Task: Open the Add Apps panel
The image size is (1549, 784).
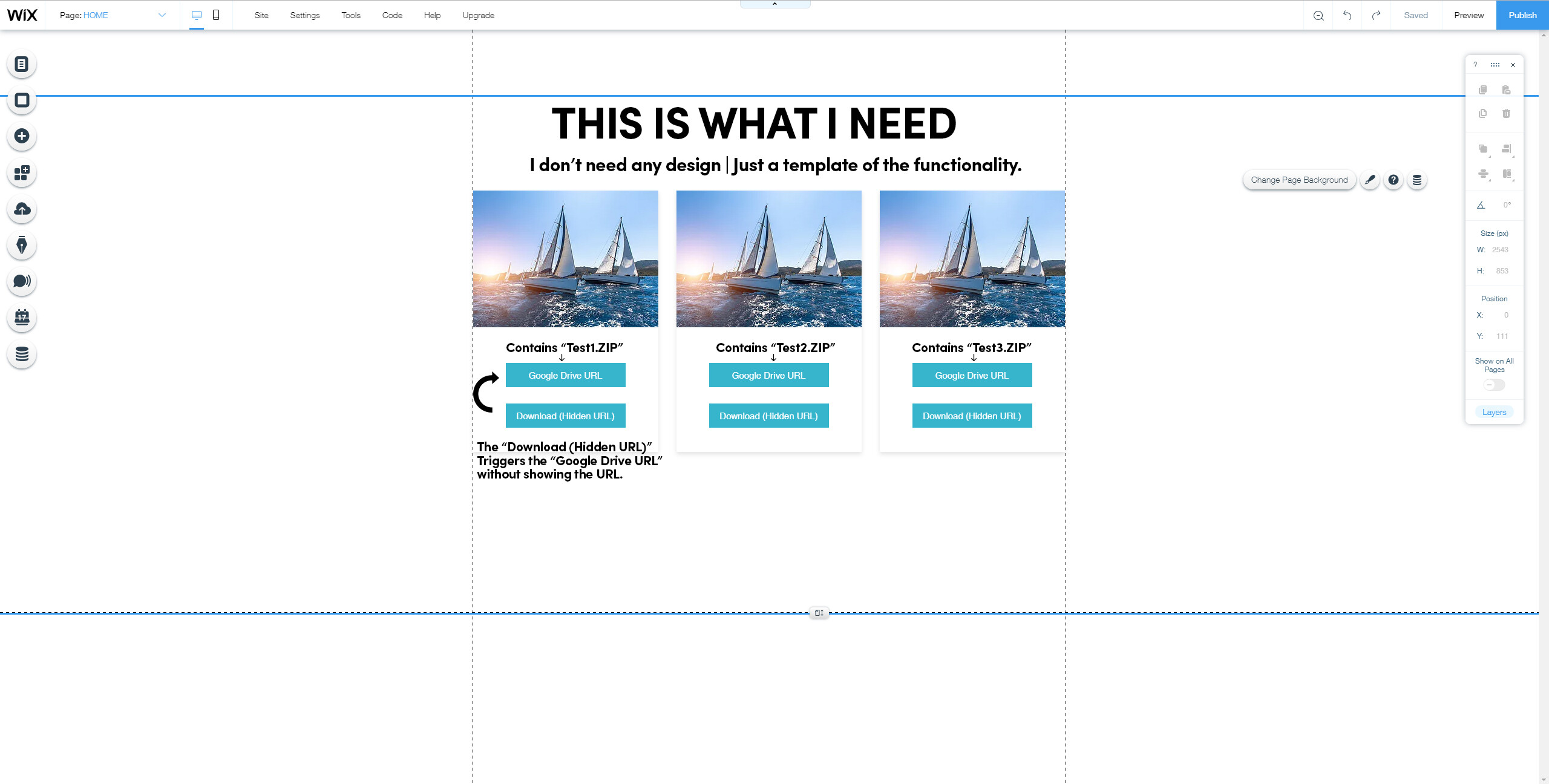Action: coord(22,173)
